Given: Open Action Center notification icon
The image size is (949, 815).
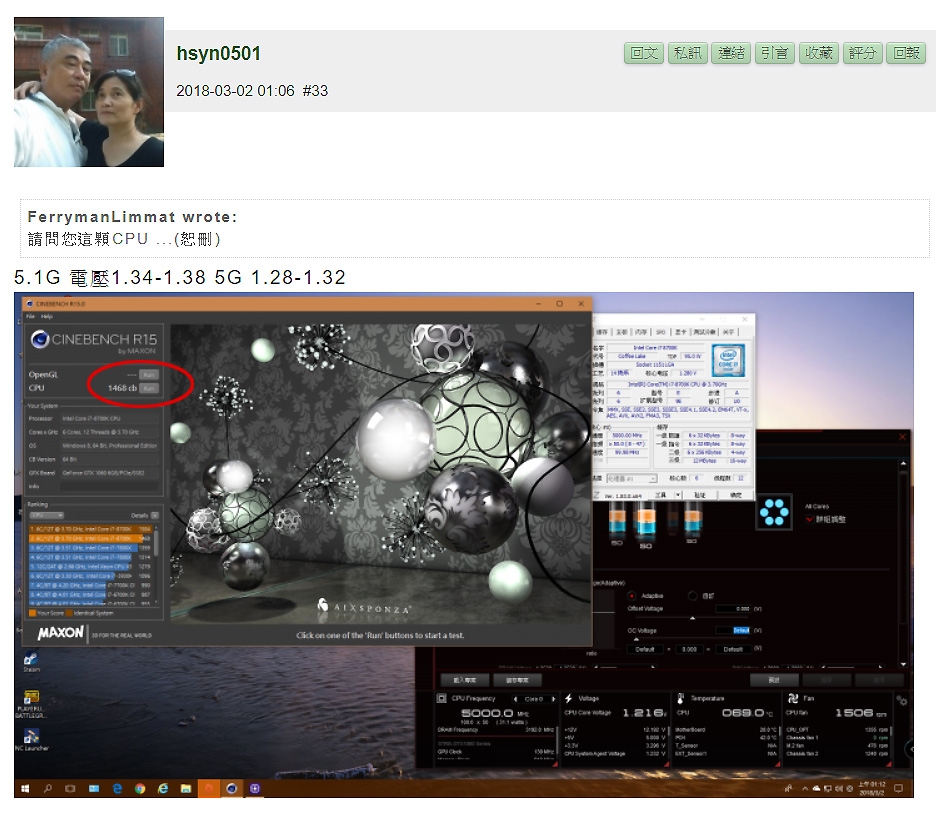Looking at the screenshot, I should click(x=899, y=788).
